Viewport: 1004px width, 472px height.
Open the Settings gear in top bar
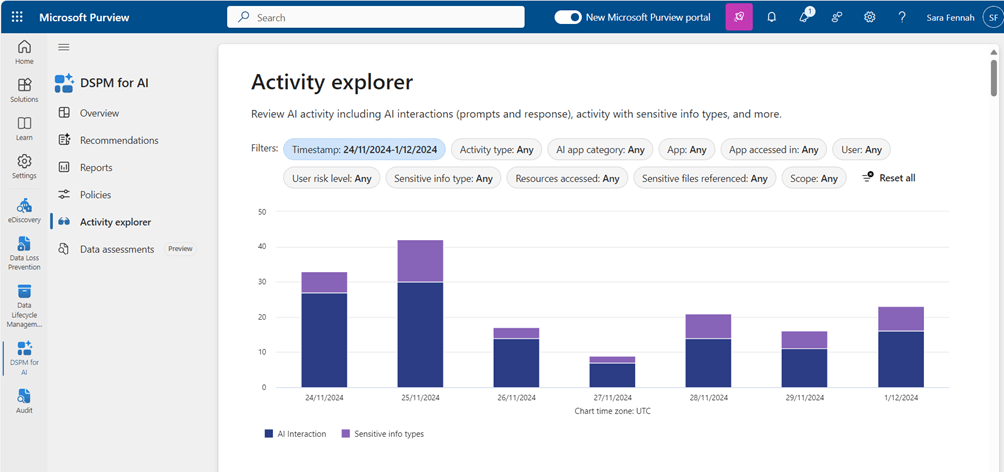click(x=870, y=17)
